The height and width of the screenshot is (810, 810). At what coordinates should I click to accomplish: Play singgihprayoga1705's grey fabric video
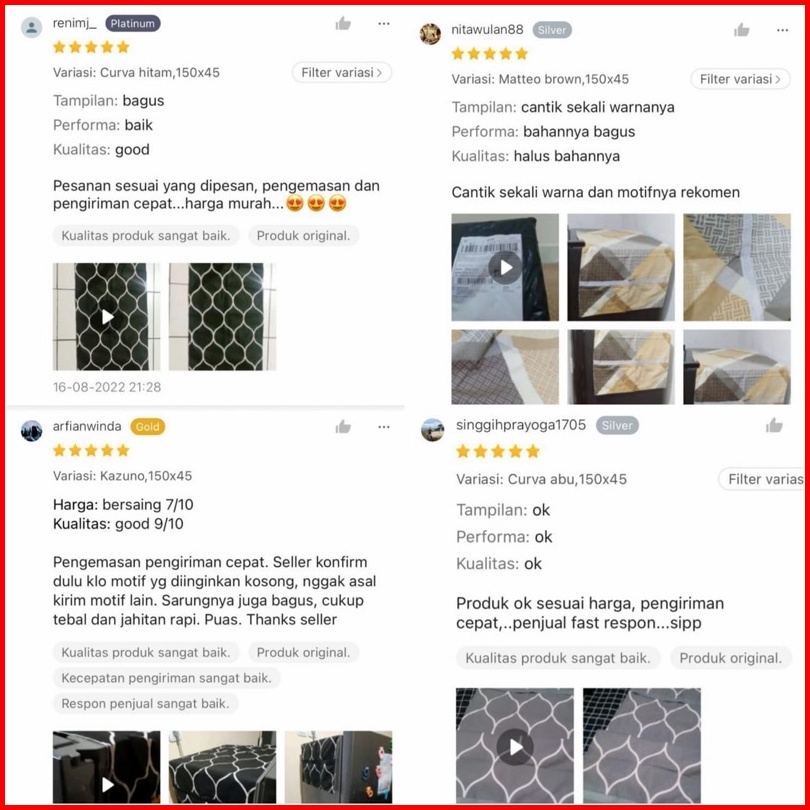[515, 745]
